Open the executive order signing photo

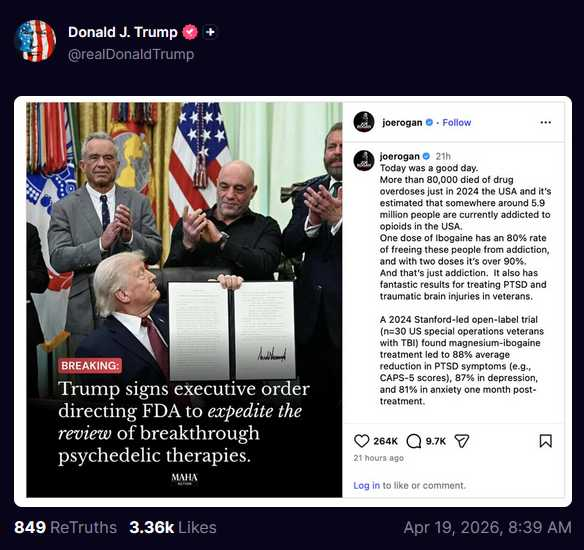(184, 300)
